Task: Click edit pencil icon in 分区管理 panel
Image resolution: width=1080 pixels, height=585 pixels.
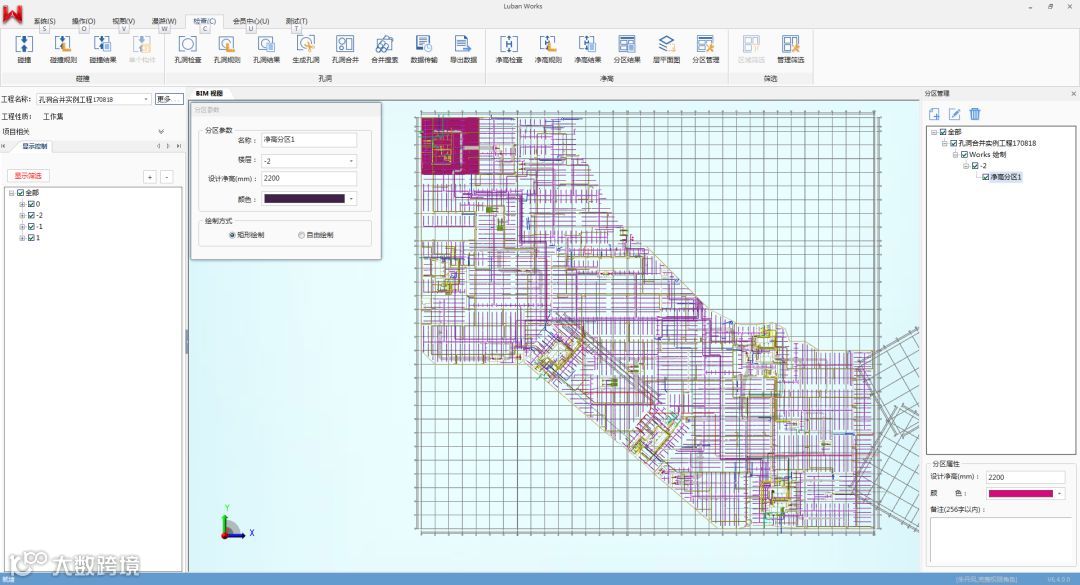Action: tap(955, 114)
